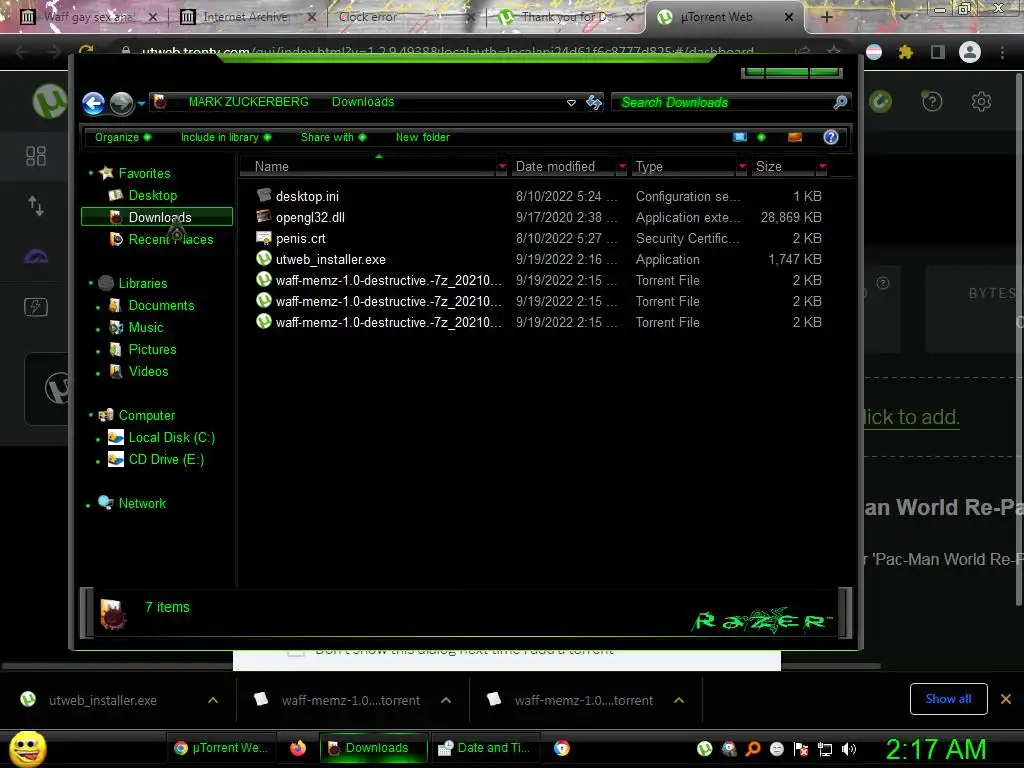1024x768 pixels.
Task: Open the Share with menu
Action: (x=333, y=137)
